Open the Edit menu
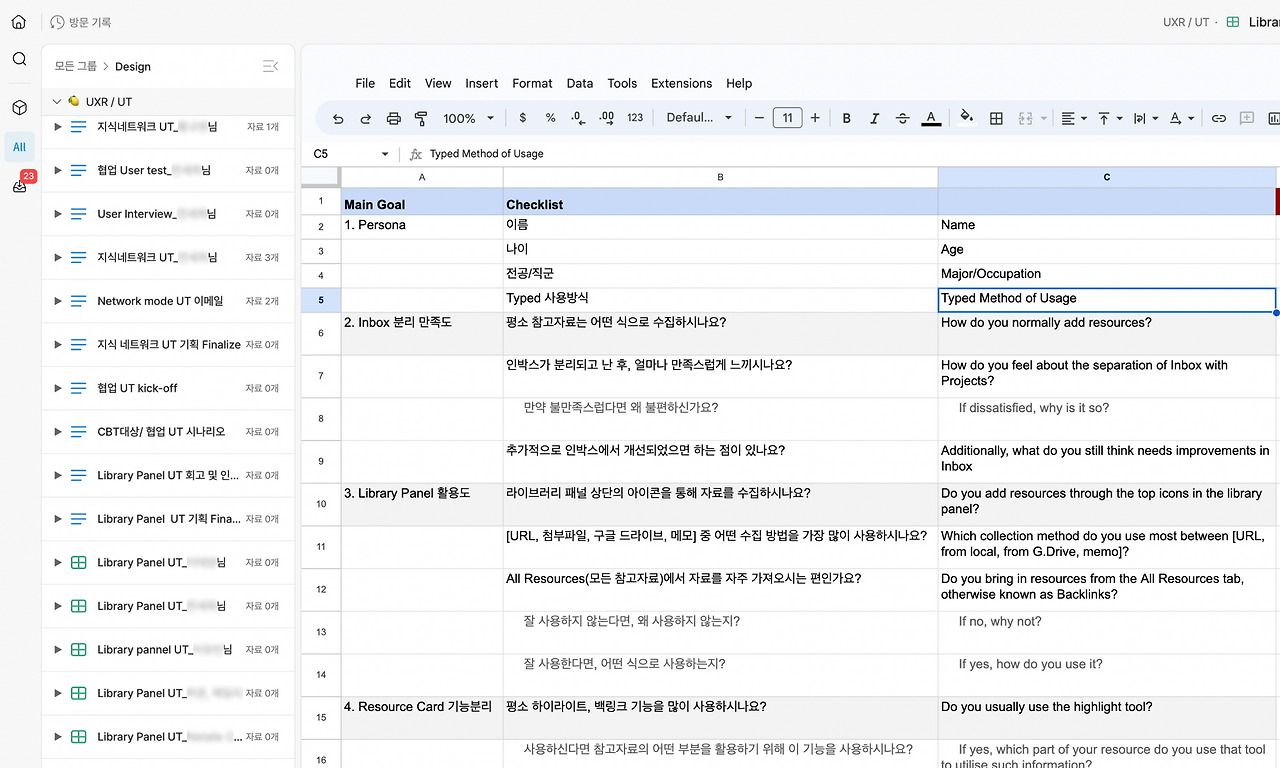Viewport: 1280px width, 768px height. coord(400,83)
